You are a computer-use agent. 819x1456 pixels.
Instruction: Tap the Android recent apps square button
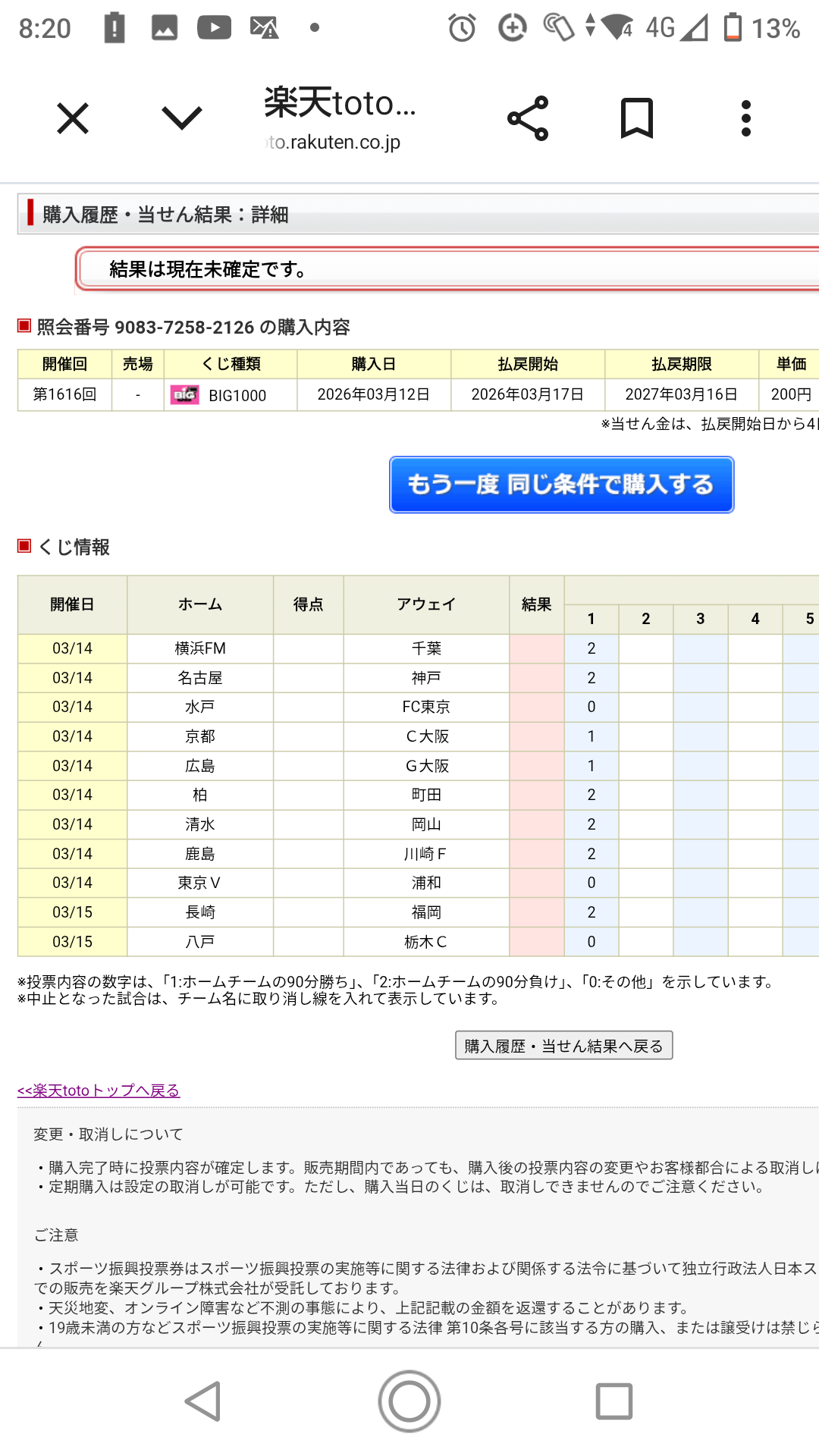[x=614, y=1401]
